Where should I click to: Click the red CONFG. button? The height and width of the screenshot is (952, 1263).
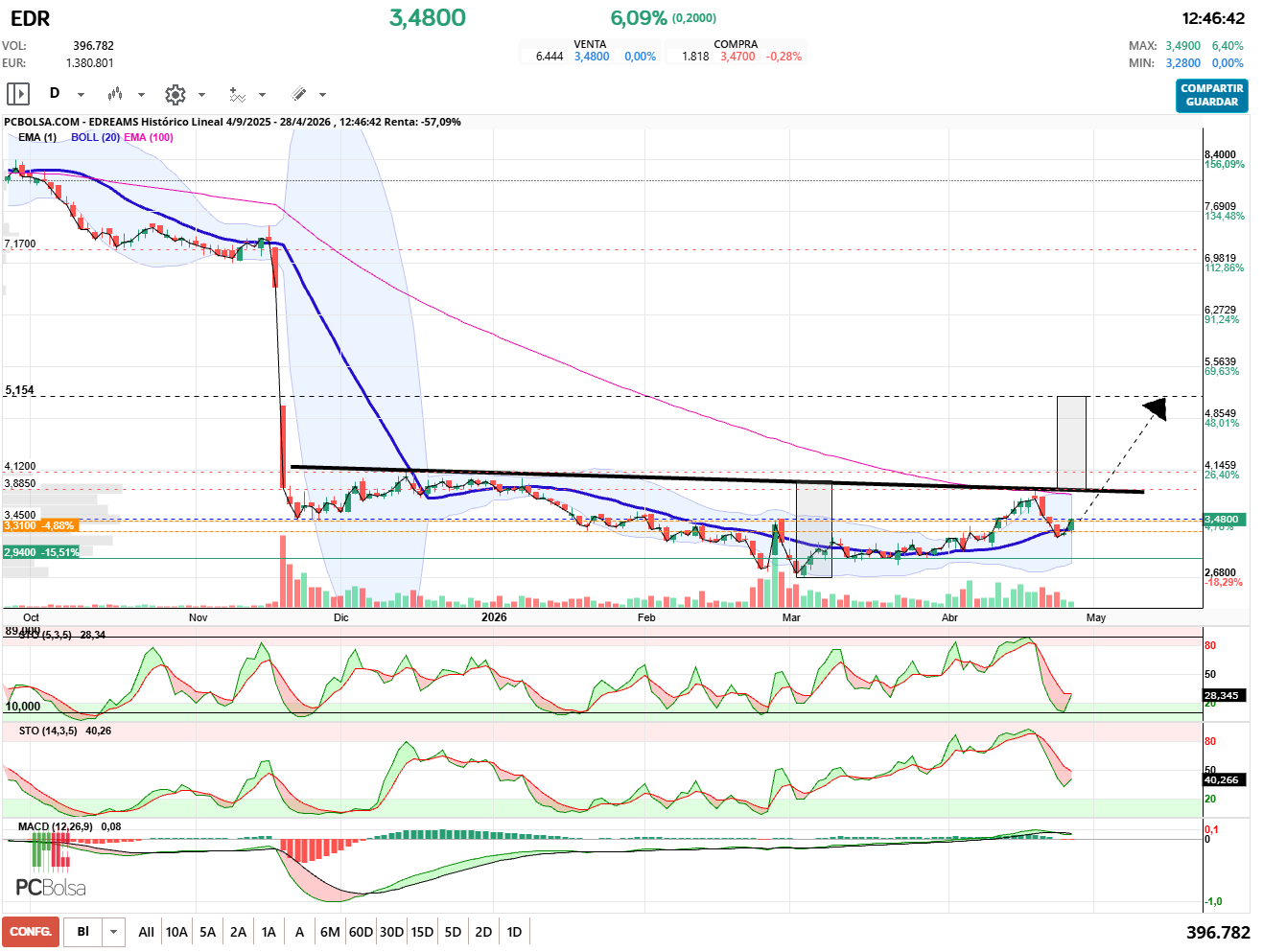click(x=31, y=932)
